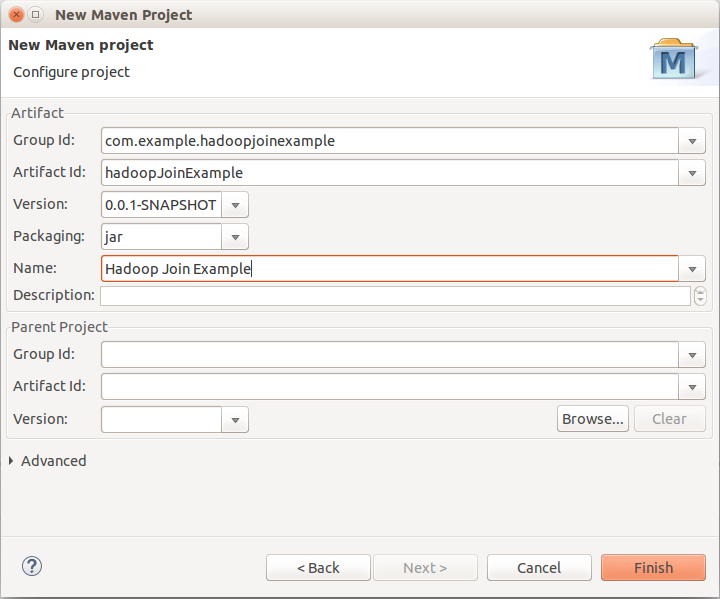Image resolution: width=720 pixels, height=599 pixels.
Task: Click into the Hadoop Join Example name field
Action: click(389, 269)
